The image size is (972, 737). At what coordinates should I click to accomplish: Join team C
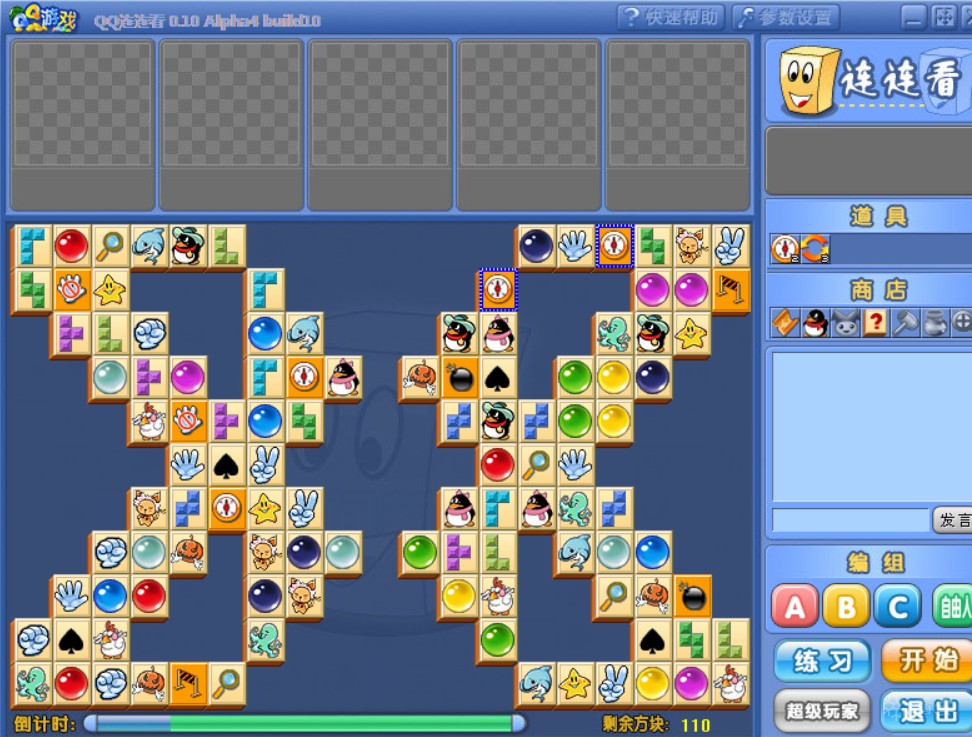tap(898, 606)
